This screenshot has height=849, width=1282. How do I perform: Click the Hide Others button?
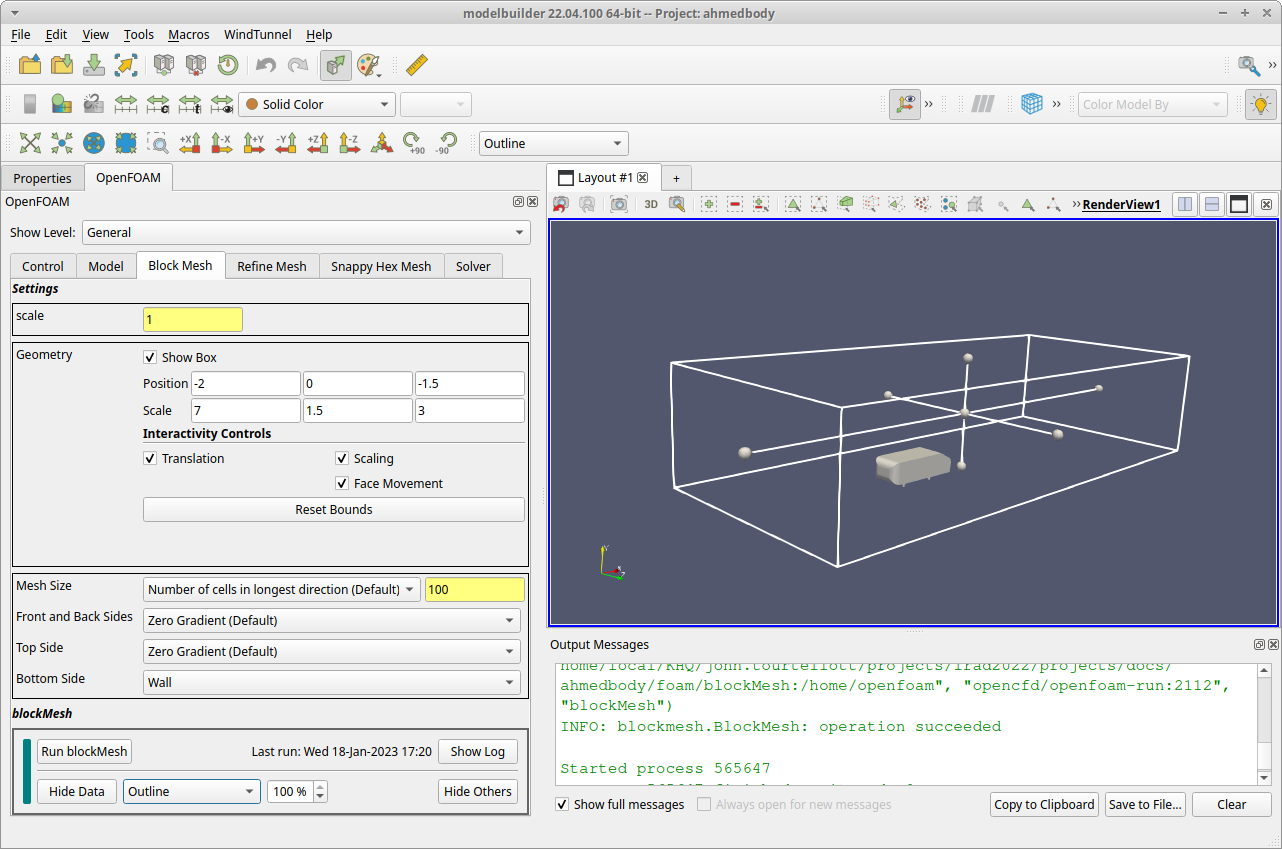click(x=478, y=791)
